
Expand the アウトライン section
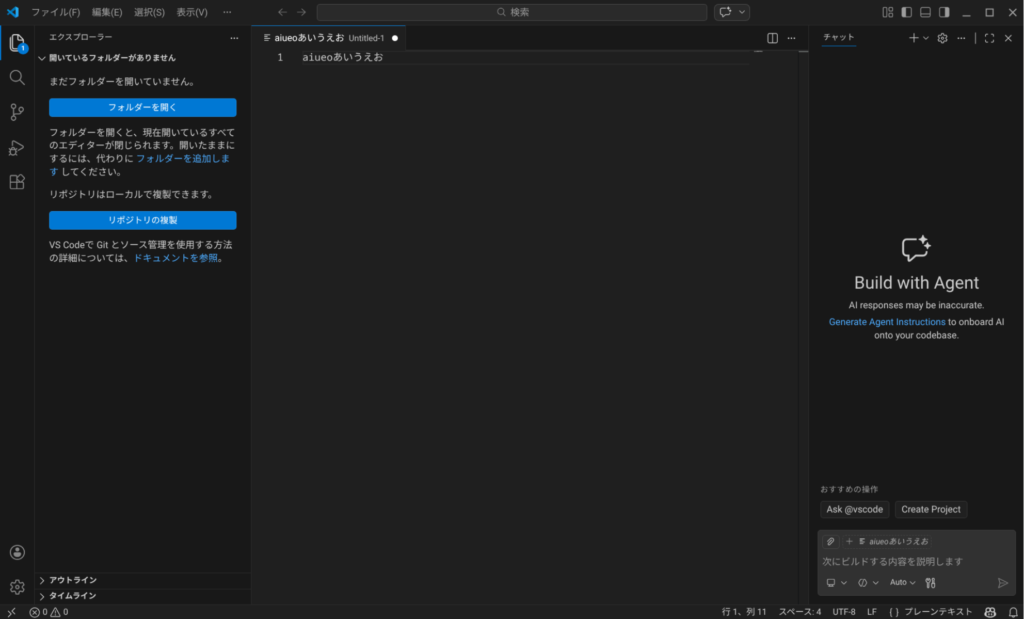73,580
